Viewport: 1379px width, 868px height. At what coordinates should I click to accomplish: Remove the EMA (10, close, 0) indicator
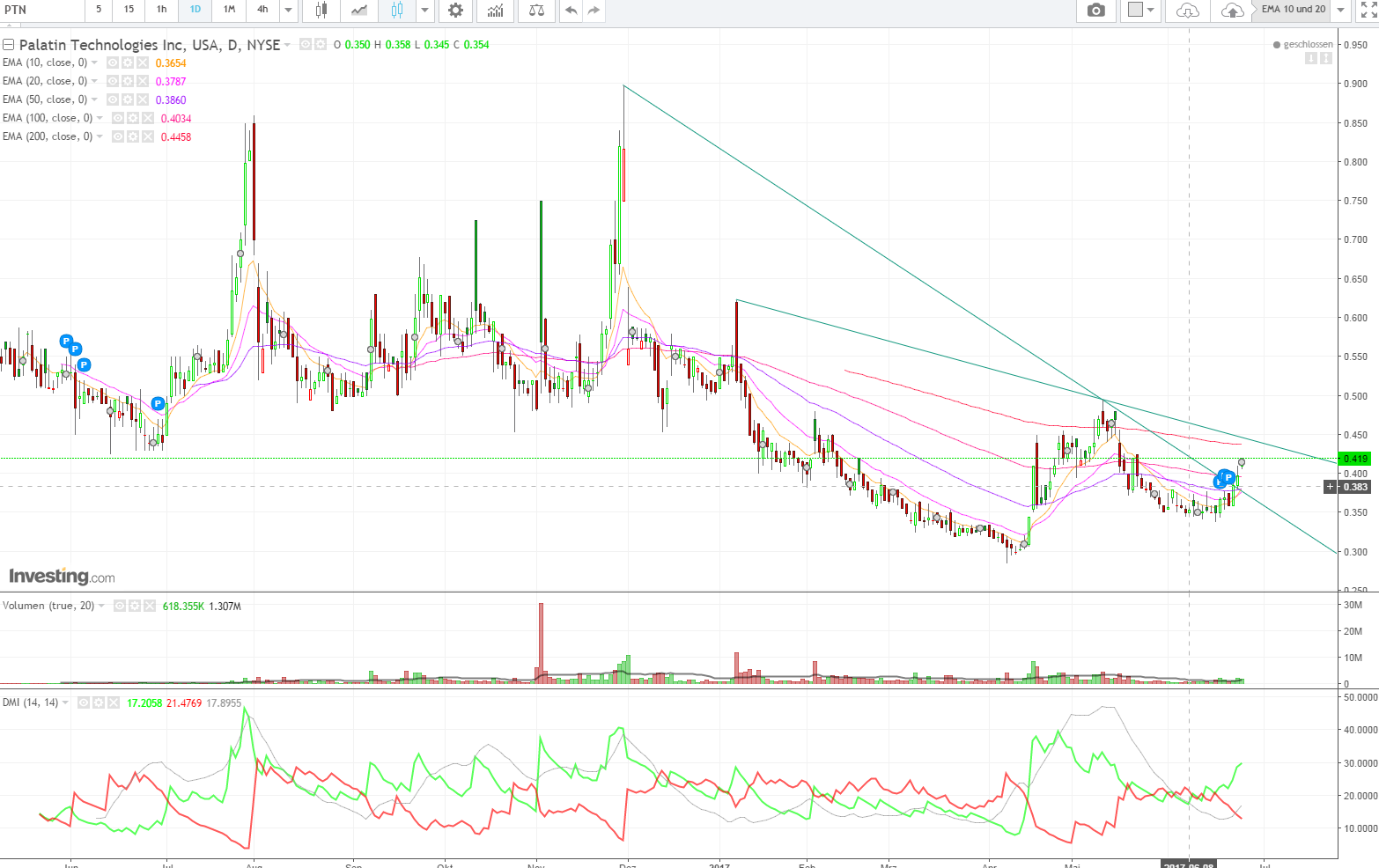coord(143,63)
